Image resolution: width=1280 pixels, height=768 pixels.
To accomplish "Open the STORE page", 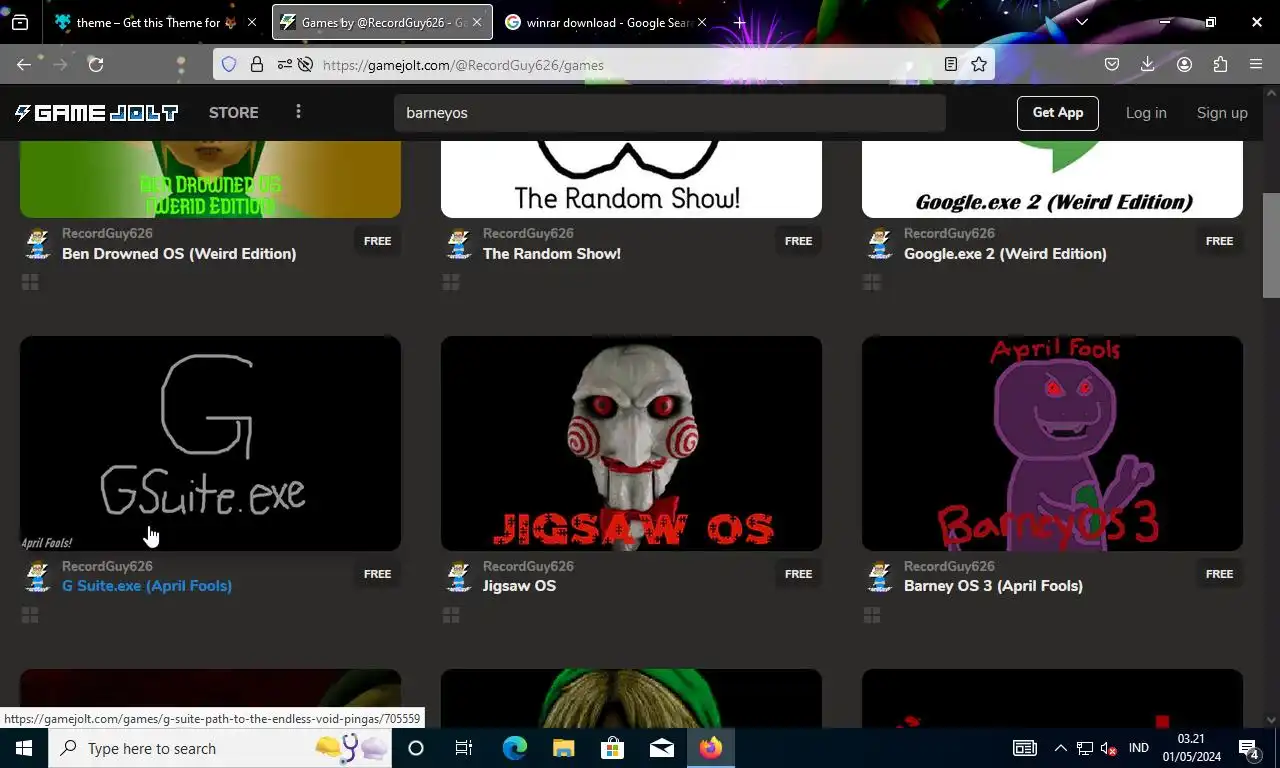I will click(x=234, y=113).
